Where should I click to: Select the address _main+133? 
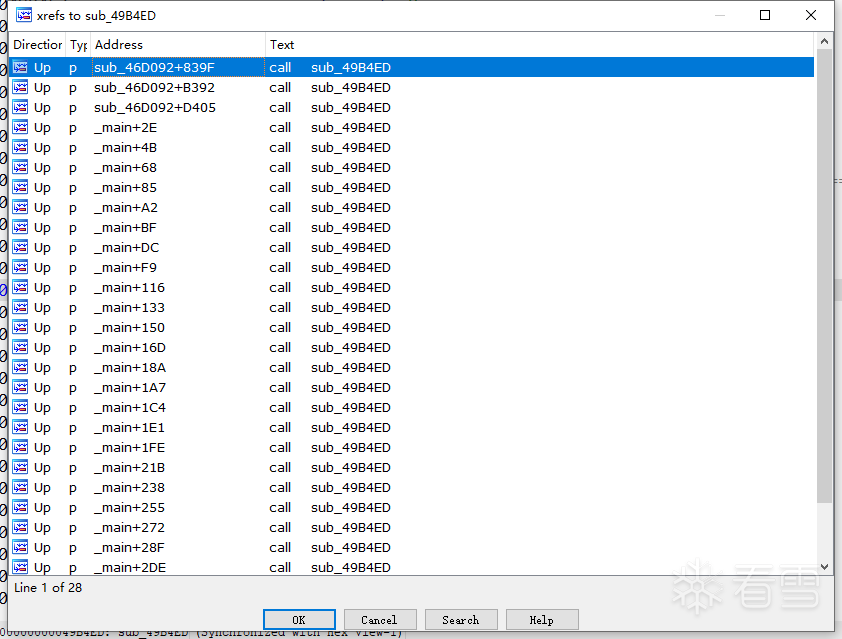(x=129, y=307)
